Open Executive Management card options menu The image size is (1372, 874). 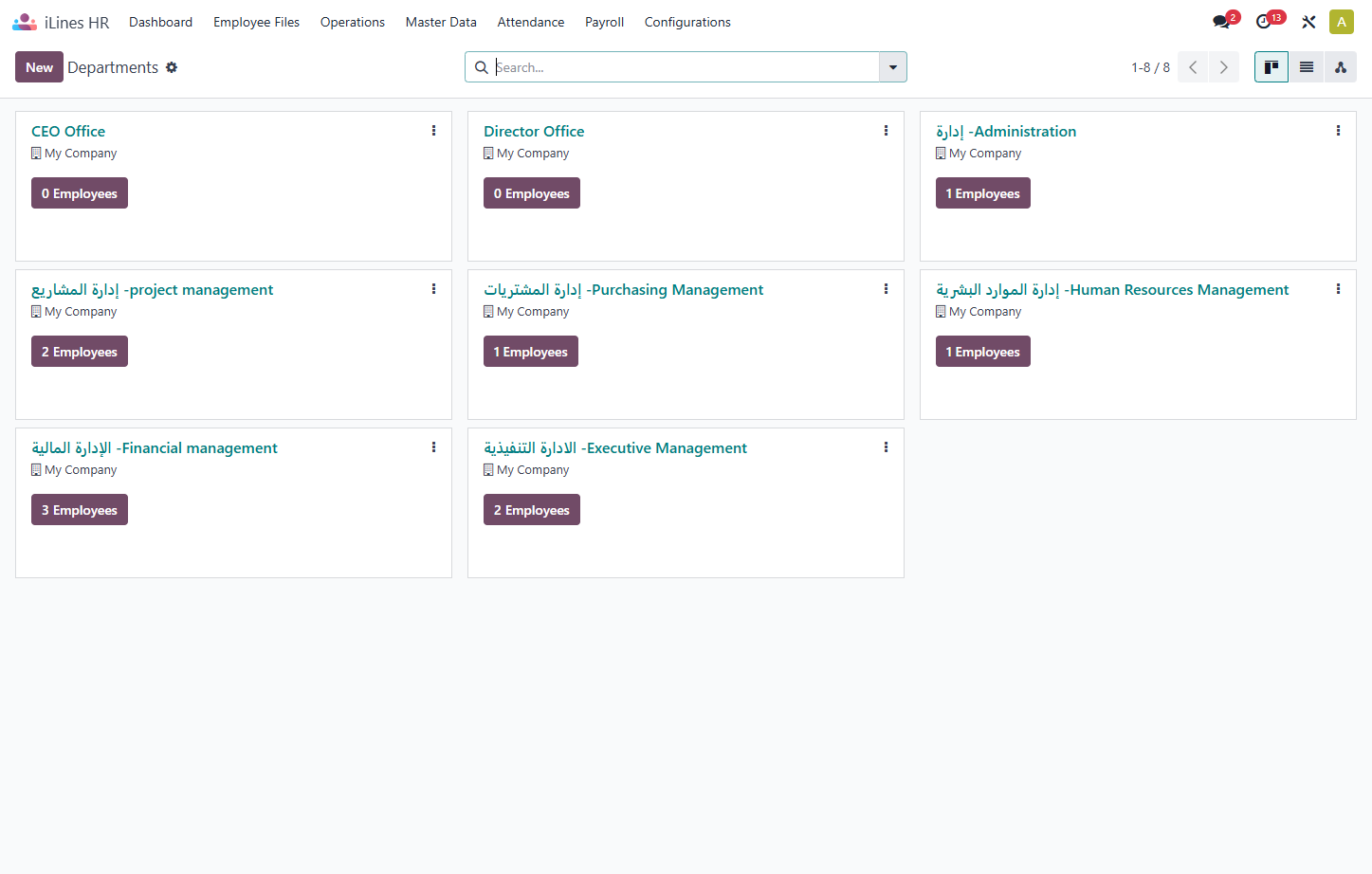pos(887,447)
